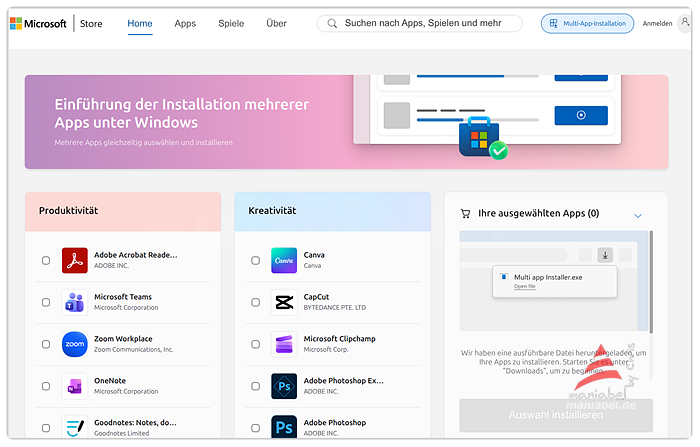Viewport: 700px width, 447px height.
Task: Click the Zoom Communications, Inc. publisher text
Action: click(133, 350)
